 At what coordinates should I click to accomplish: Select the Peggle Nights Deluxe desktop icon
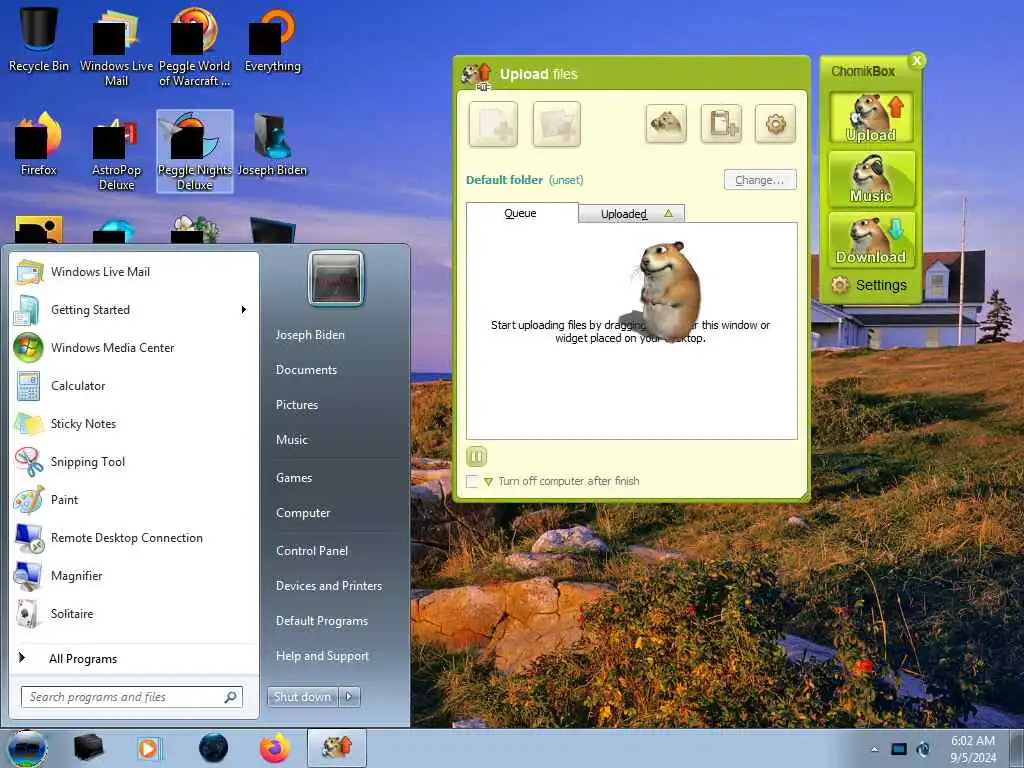[x=195, y=152]
